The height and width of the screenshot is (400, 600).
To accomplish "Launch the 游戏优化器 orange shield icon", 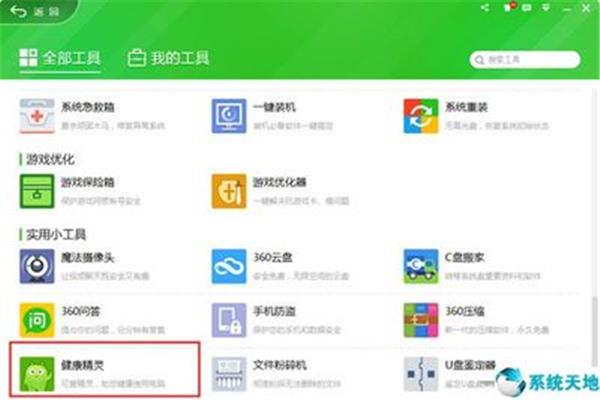I will click(229, 191).
